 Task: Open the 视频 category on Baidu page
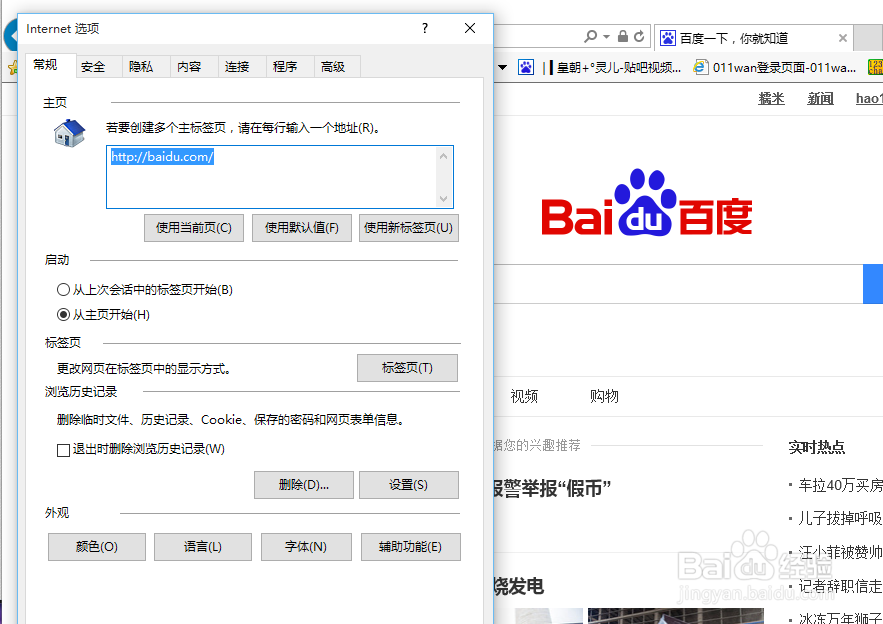(524, 396)
